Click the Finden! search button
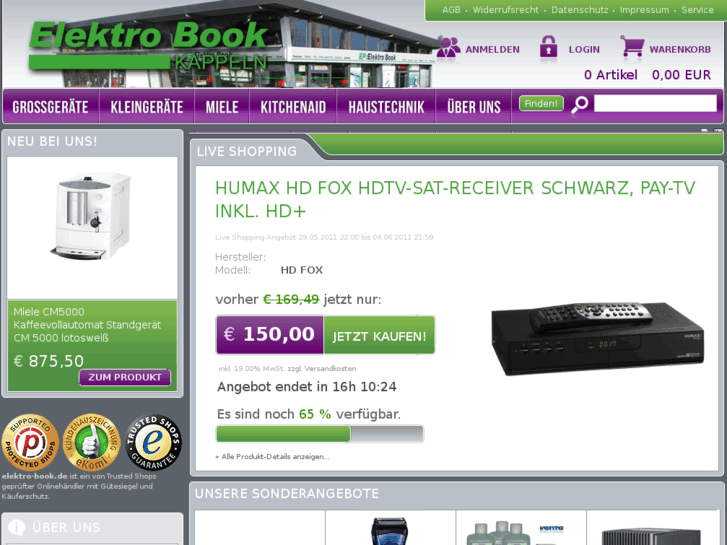The height and width of the screenshot is (545, 727). pos(541,103)
